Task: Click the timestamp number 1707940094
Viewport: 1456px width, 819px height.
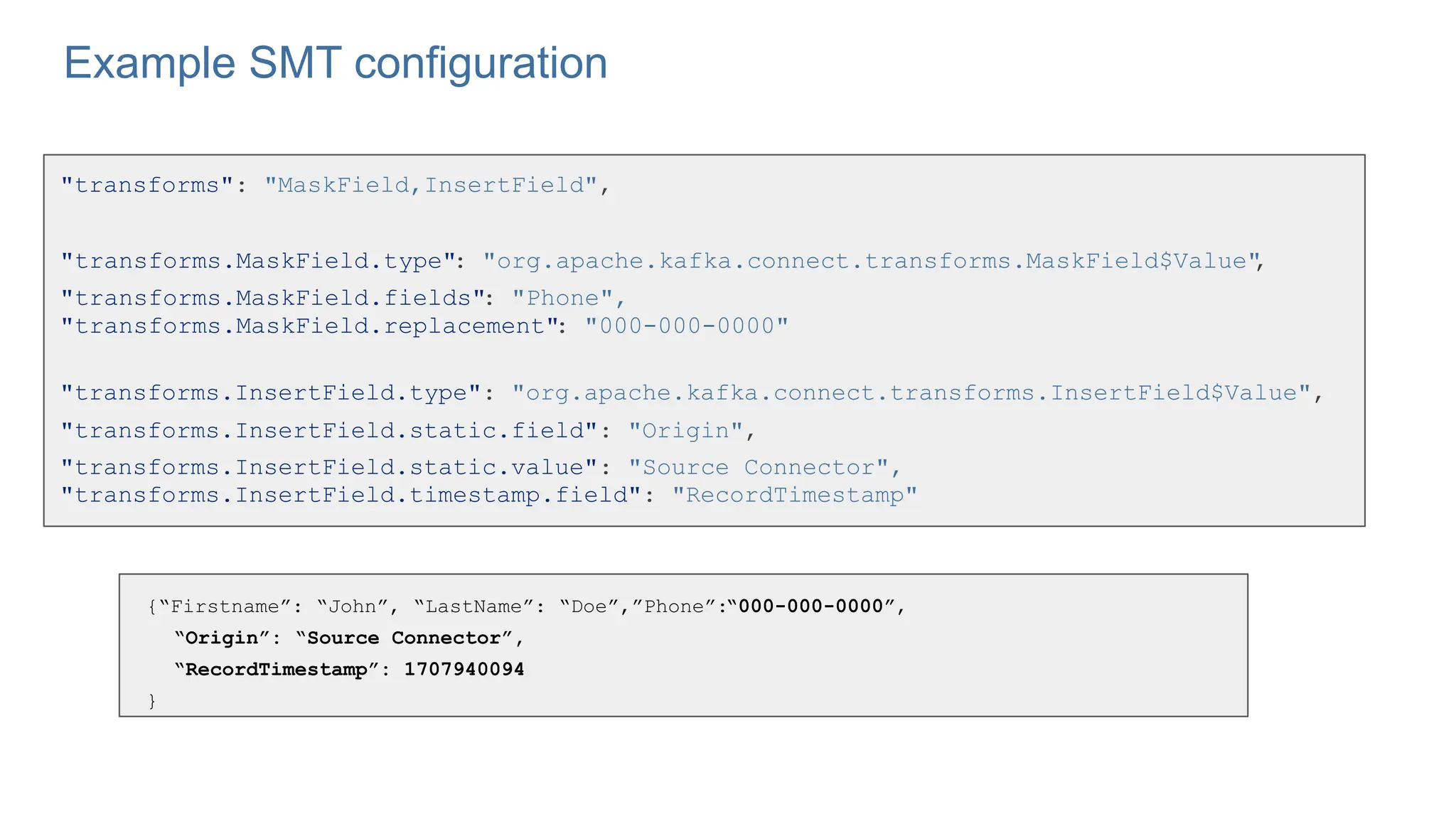Action: pos(464,670)
